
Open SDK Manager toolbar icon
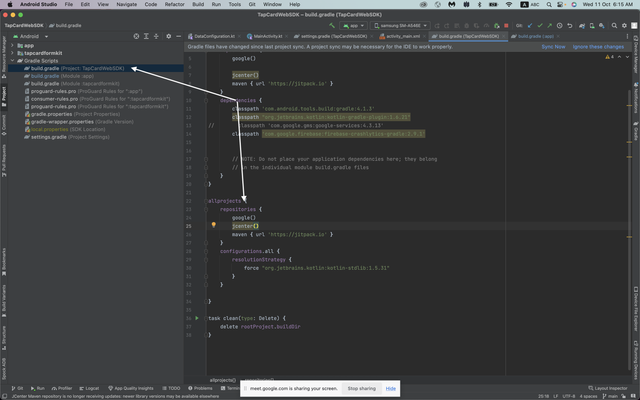tap(602, 25)
